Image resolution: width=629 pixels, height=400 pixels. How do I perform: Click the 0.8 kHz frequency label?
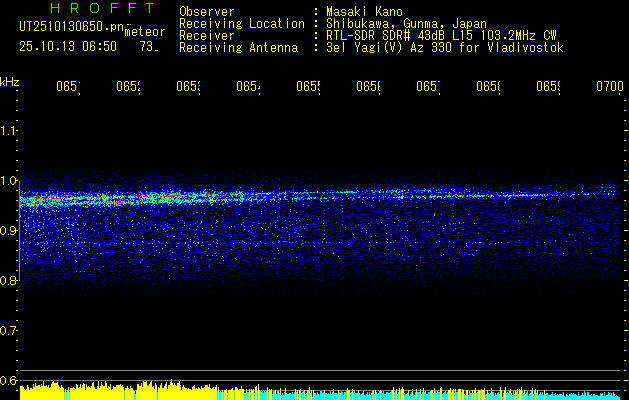pyautogui.click(x=8, y=280)
